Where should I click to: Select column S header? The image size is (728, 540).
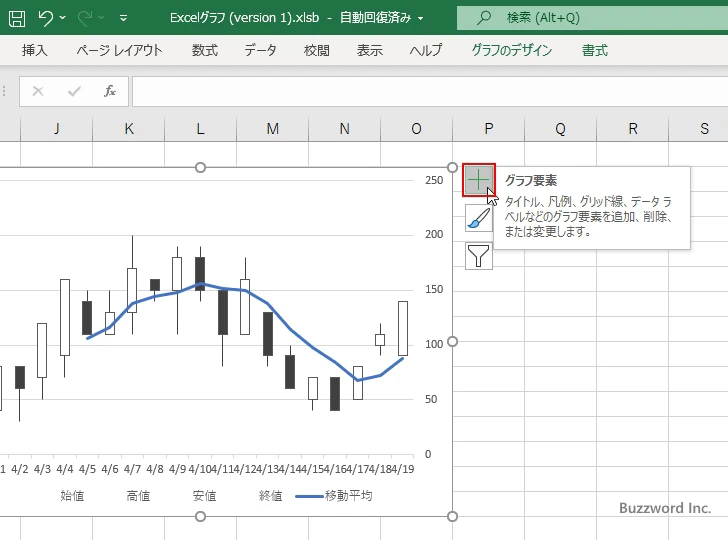[x=699, y=129]
